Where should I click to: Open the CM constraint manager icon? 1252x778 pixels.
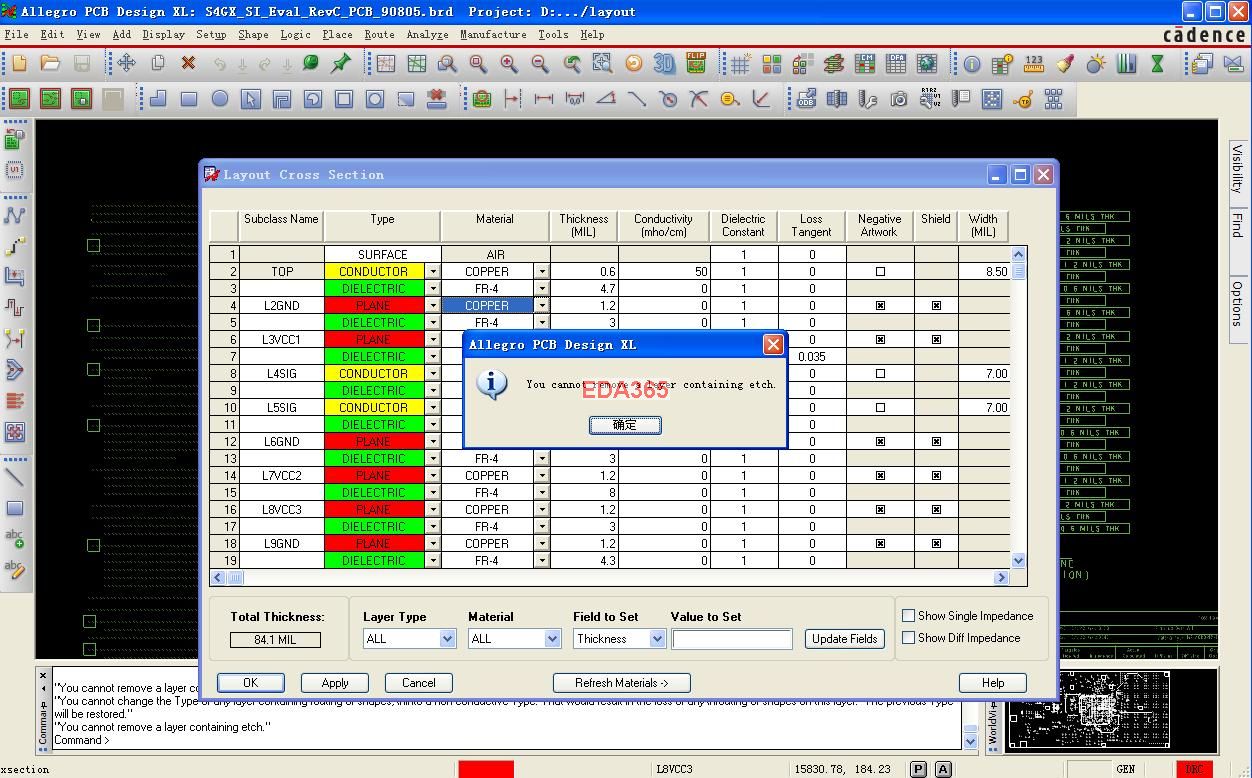(865, 63)
